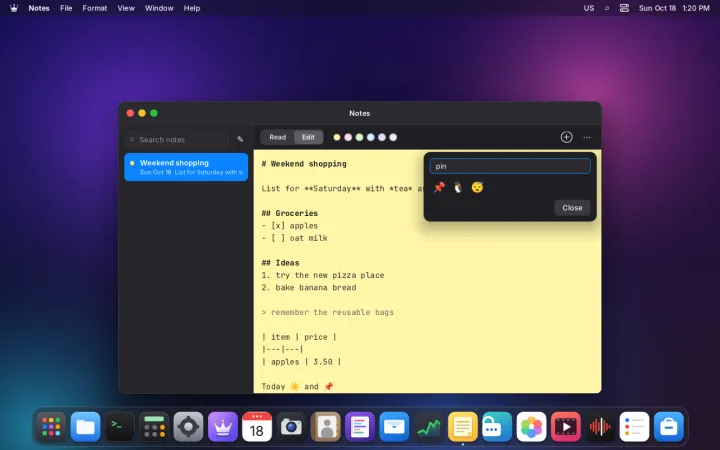Click the '# Weekend shopping' heading line
720x450 pixels.
tap(304, 163)
